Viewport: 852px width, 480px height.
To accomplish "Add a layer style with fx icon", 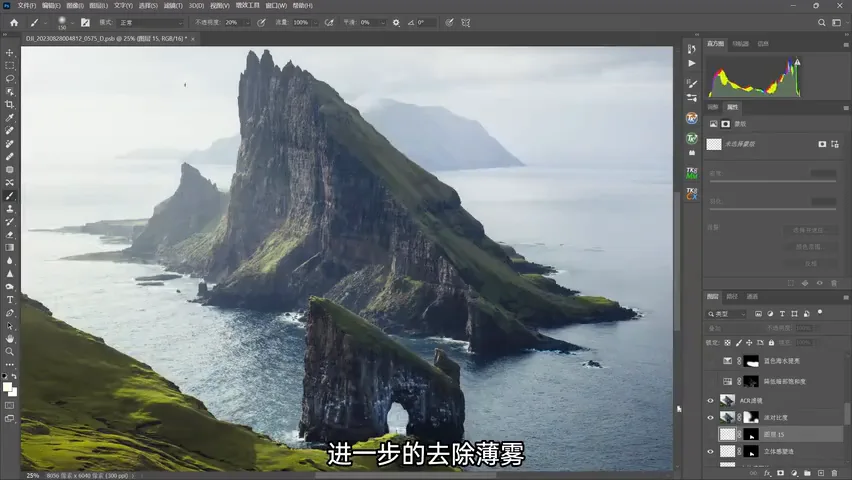I will tap(767, 473).
